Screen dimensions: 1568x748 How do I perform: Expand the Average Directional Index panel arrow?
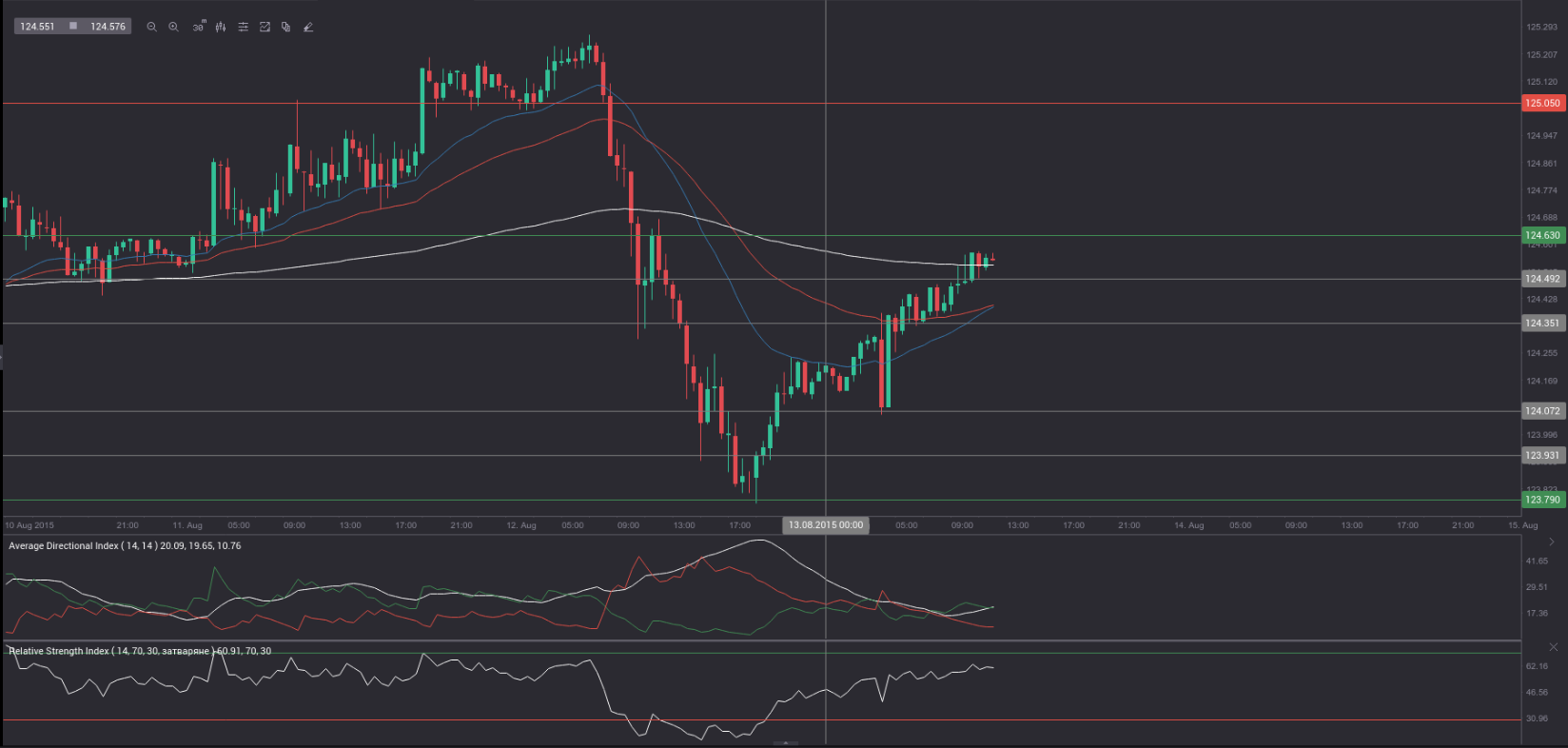(1552, 541)
